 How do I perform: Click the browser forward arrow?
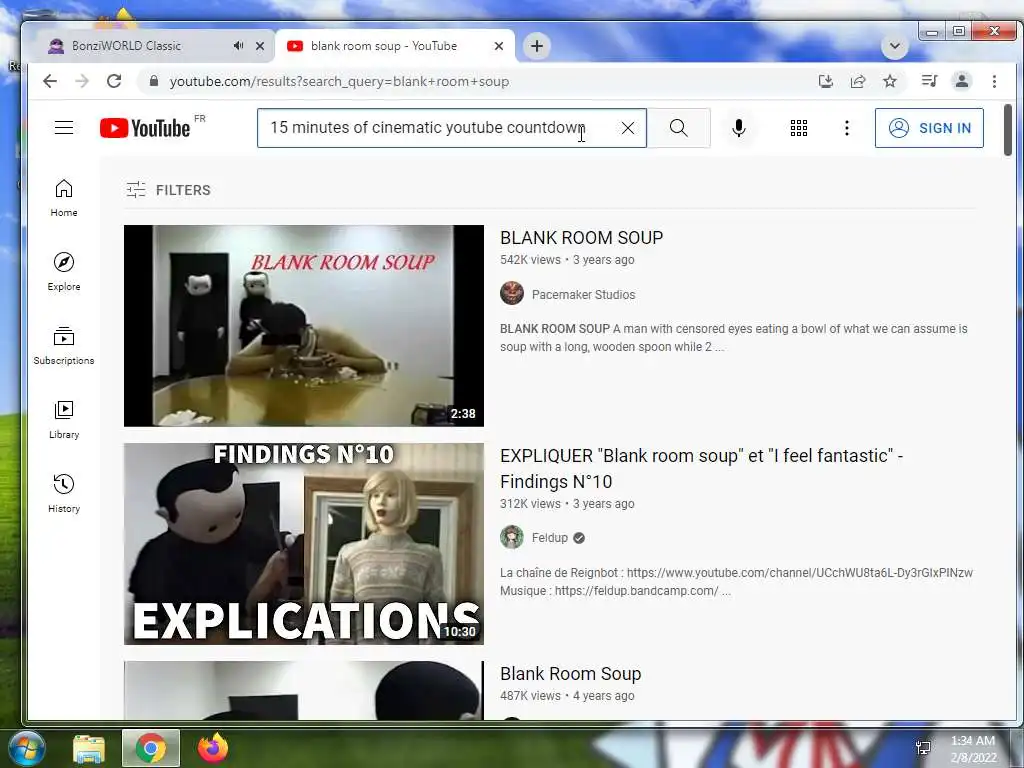click(x=82, y=81)
